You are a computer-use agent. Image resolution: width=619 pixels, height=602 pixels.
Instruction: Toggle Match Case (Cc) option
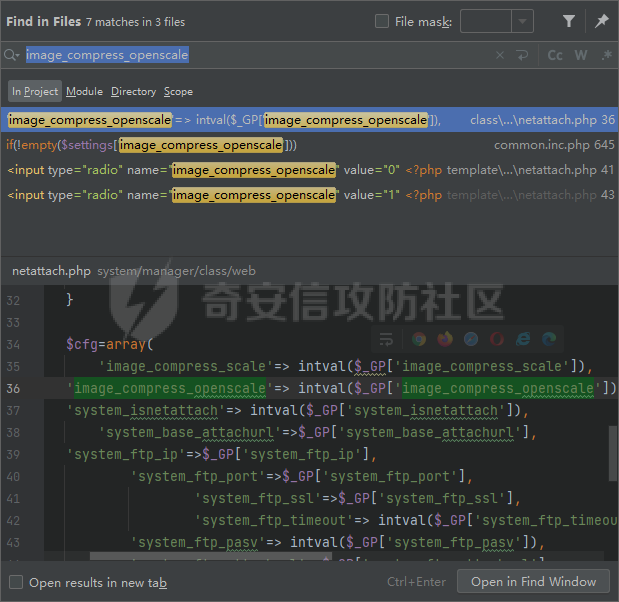click(555, 55)
